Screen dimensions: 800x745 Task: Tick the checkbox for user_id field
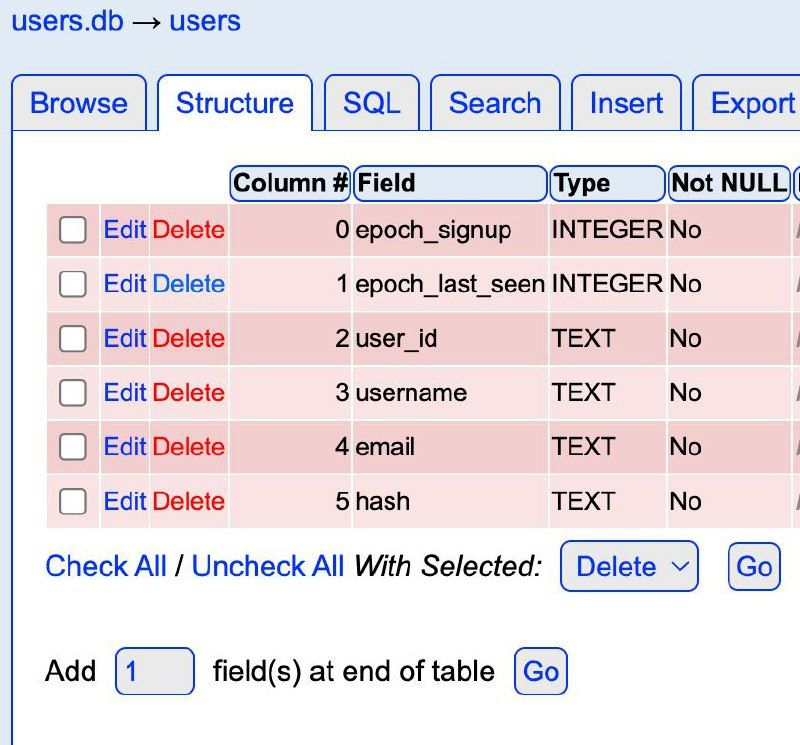(x=73, y=339)
